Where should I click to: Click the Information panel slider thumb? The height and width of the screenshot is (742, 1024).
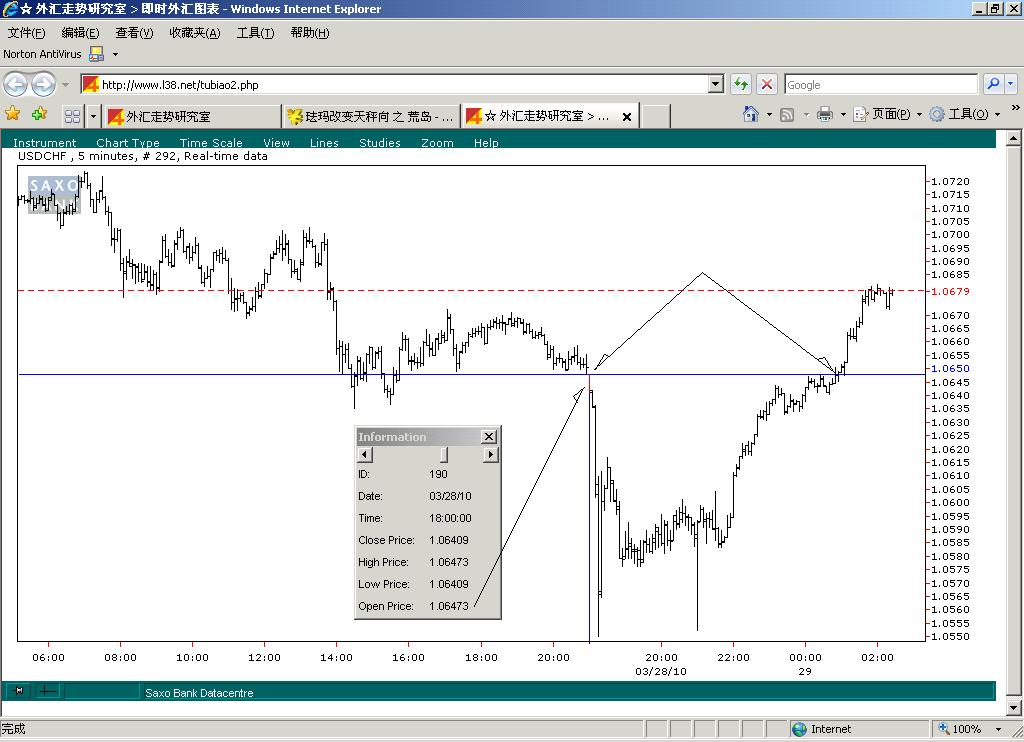point(444,455)
